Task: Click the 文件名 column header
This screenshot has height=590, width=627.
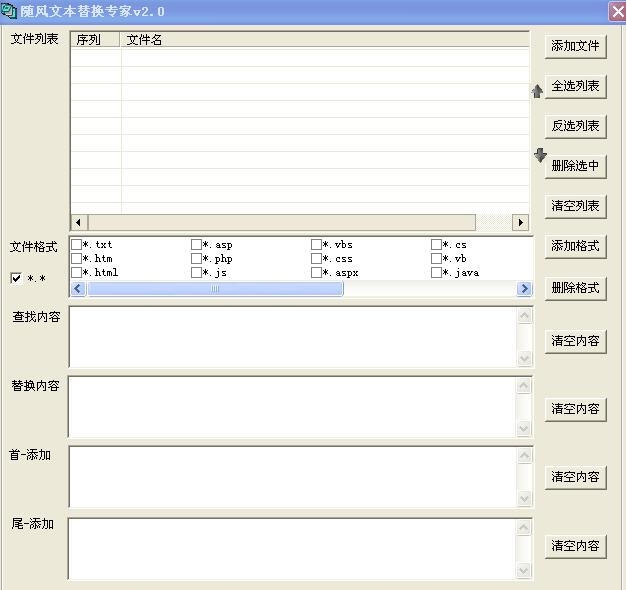Action: (x=325, y=40)
